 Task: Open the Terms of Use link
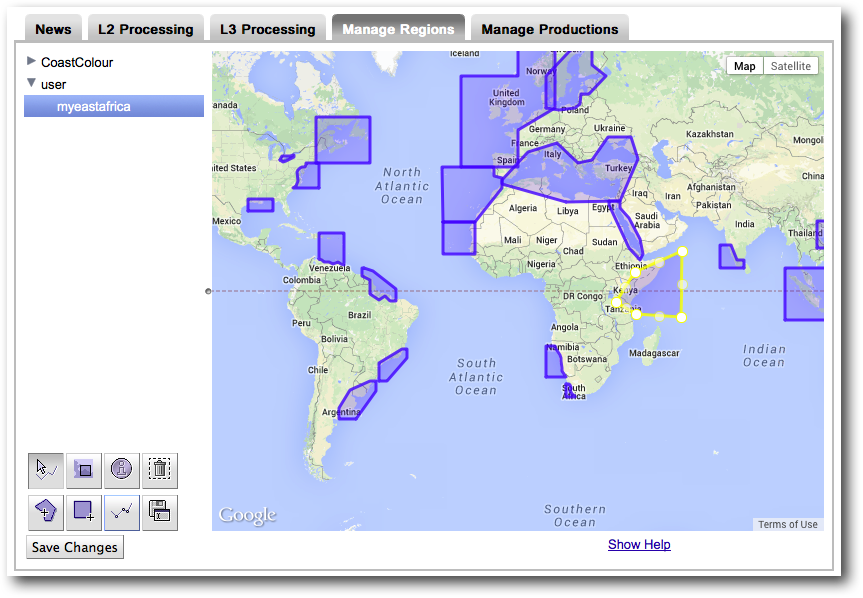(x=788, y=524)
